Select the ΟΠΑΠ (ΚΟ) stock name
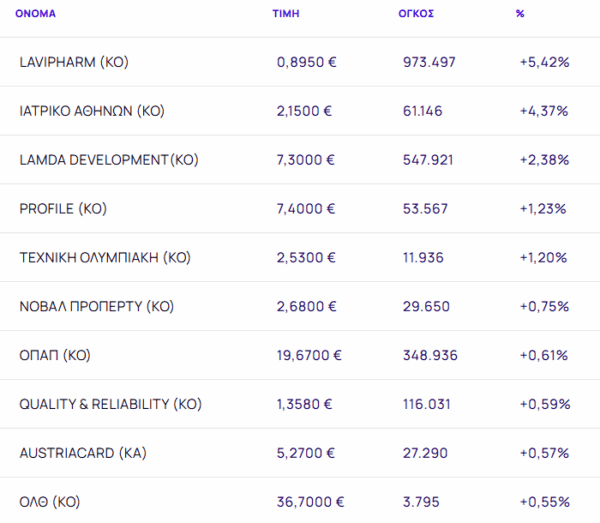The height and width of the screenshot is (523, 600). [55, 355]
